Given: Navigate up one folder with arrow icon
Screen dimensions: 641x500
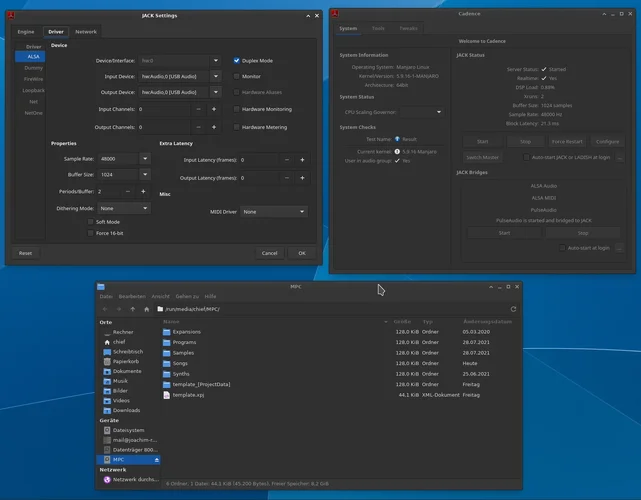Looking at the screenshot, I should pos(133,309).
